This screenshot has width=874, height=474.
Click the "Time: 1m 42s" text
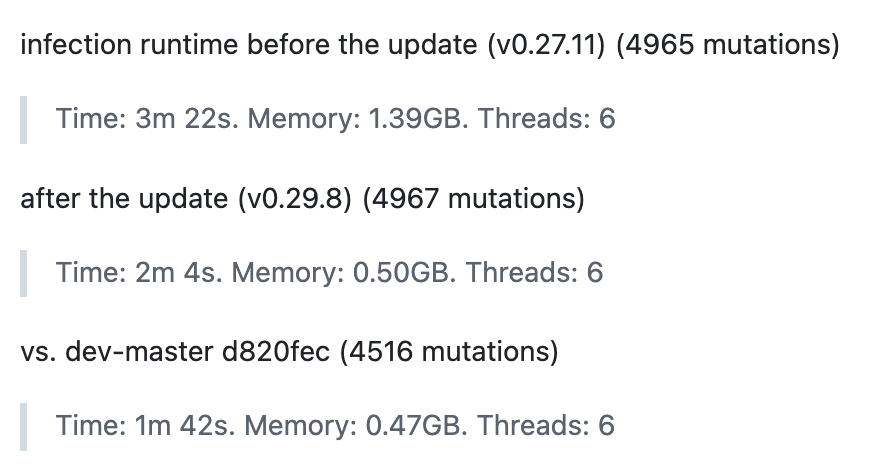point(143,425)
